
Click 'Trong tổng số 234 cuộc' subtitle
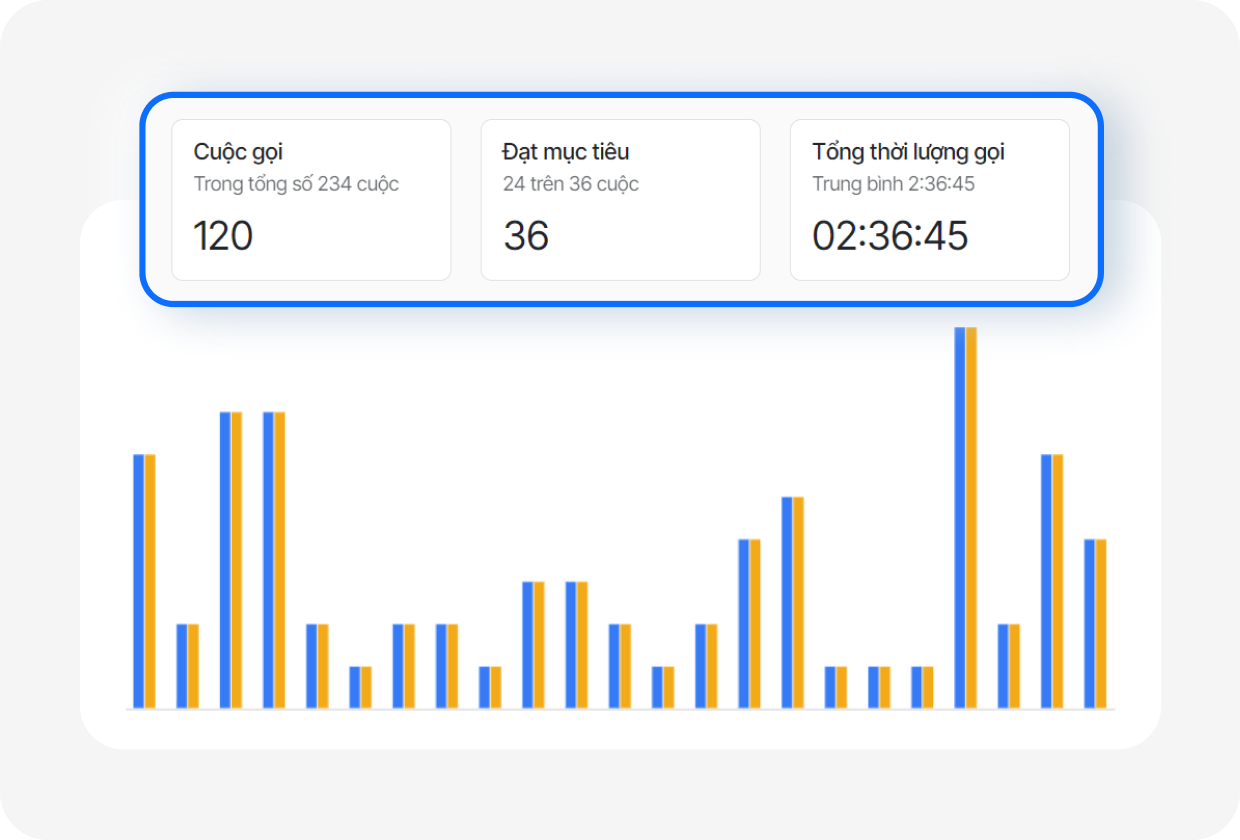pos(296,184)
